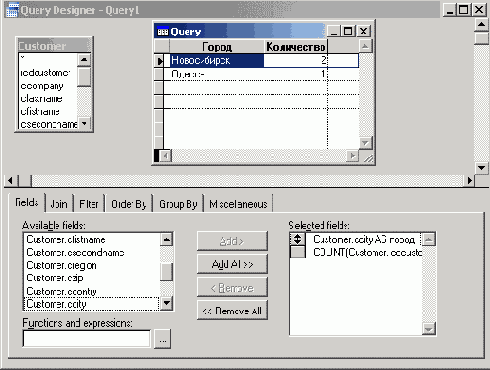The image size is (490, 370).
Task: Click the Remove All button
Action: pos(232,311)
